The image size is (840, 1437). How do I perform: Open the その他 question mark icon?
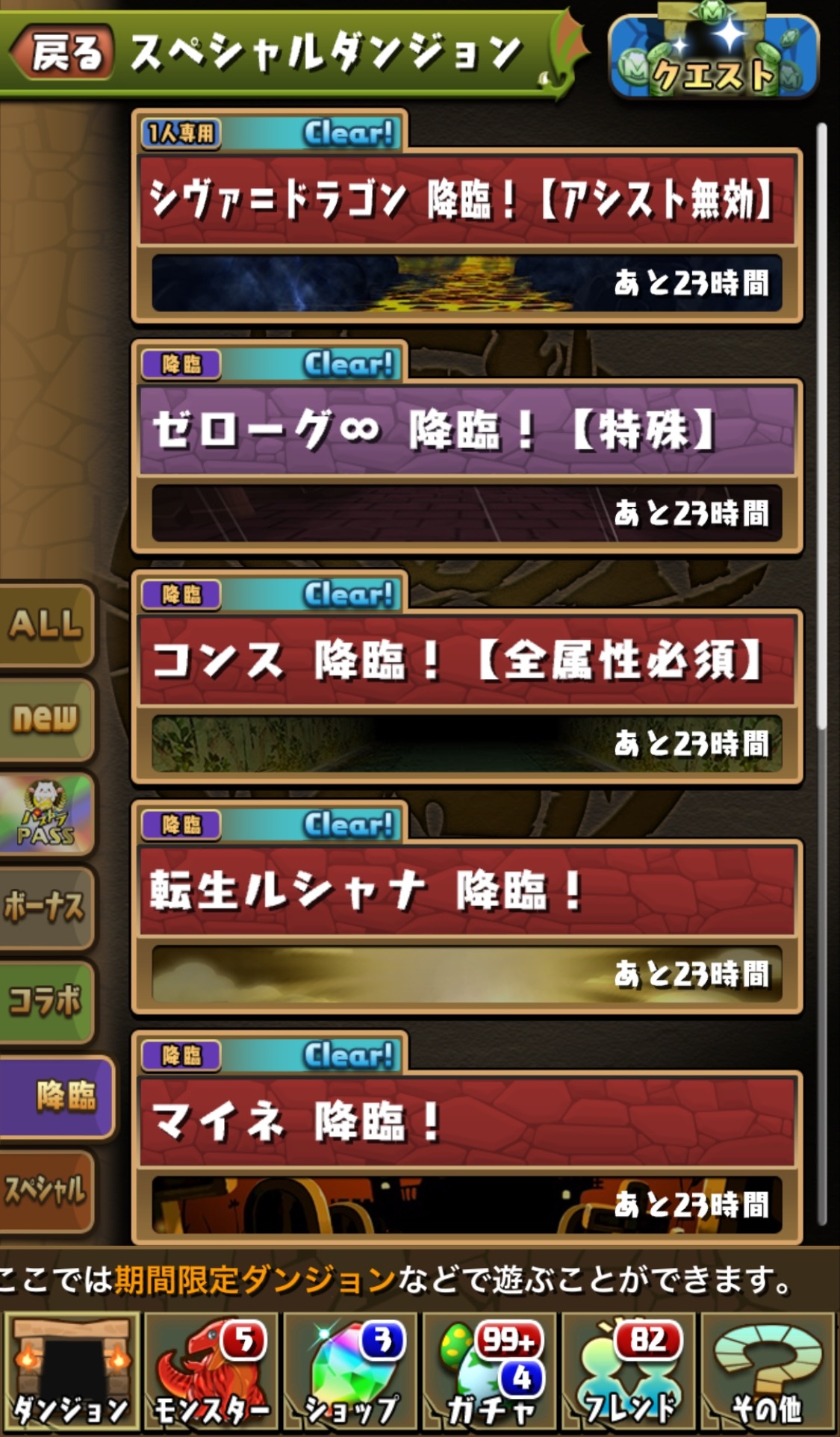[768, 1371]
